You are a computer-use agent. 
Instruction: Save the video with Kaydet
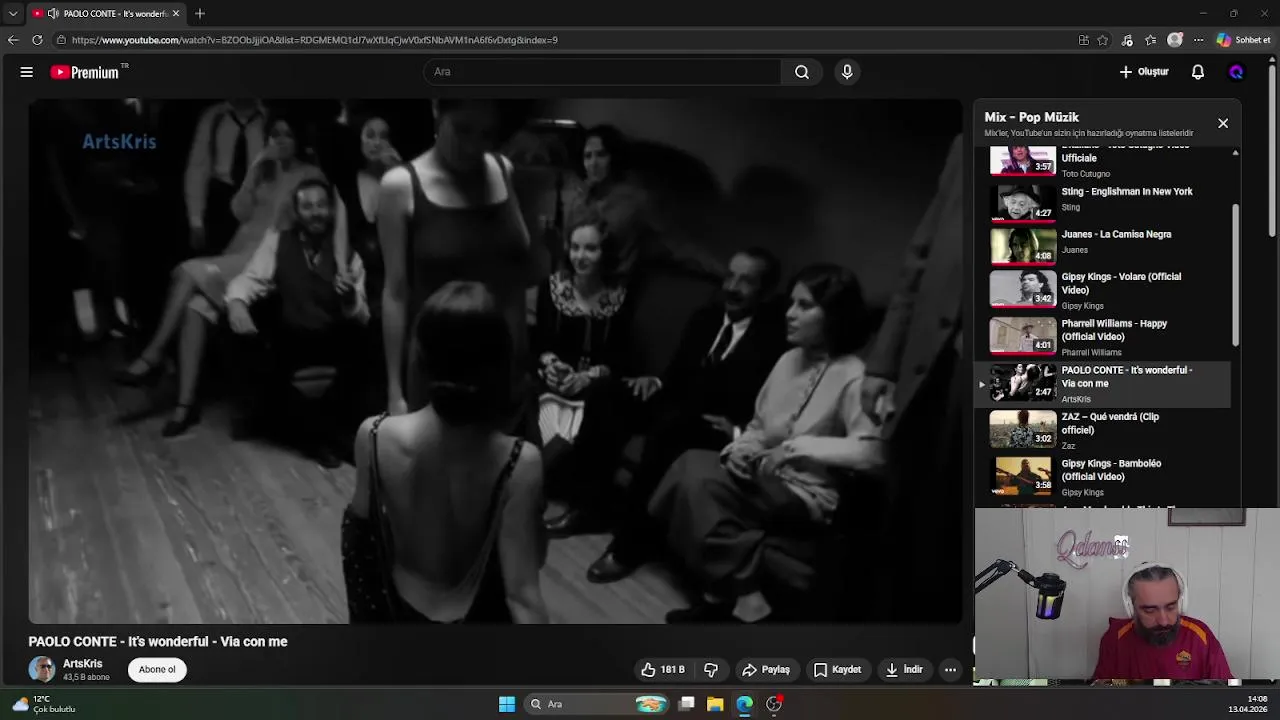837,670
